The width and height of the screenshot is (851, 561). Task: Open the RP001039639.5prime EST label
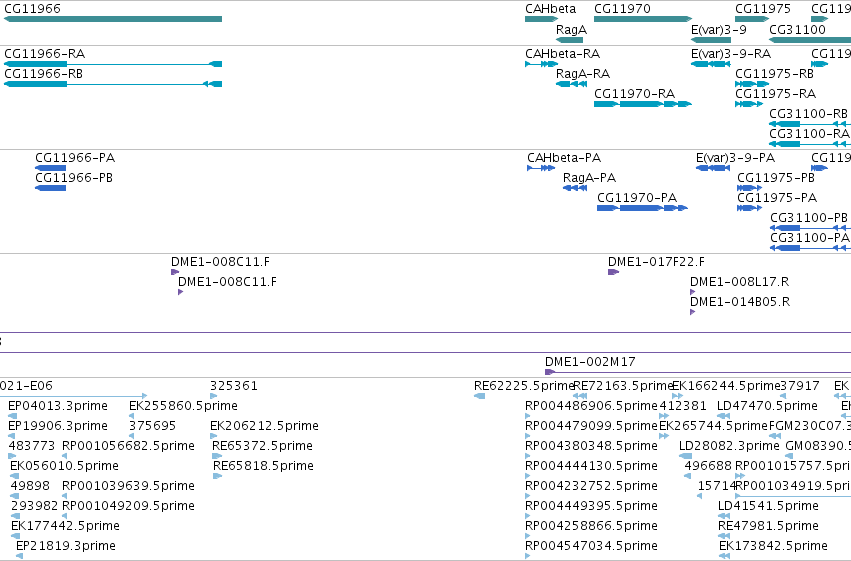(128, 486)
